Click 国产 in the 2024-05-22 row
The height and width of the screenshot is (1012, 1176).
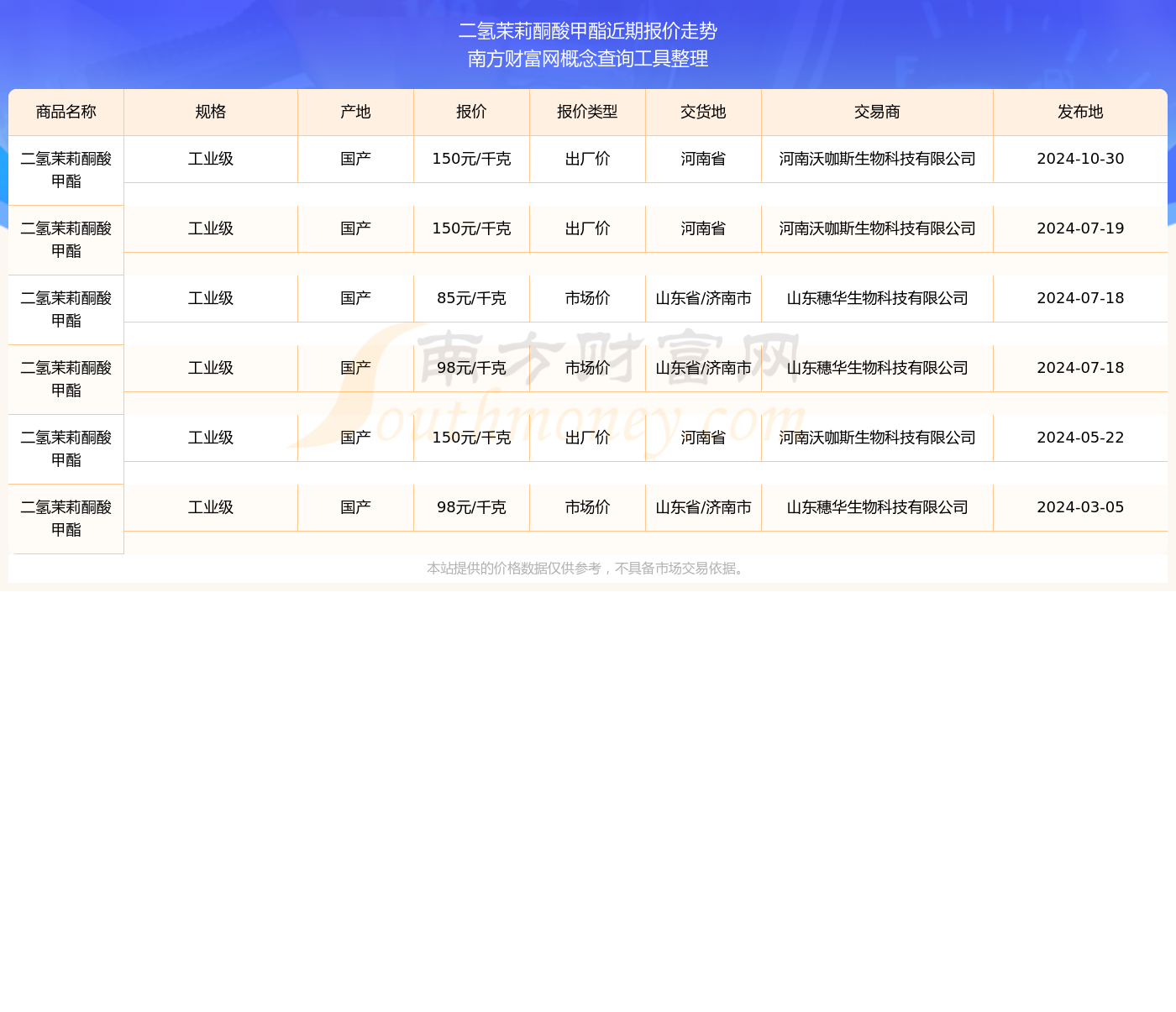356,438
